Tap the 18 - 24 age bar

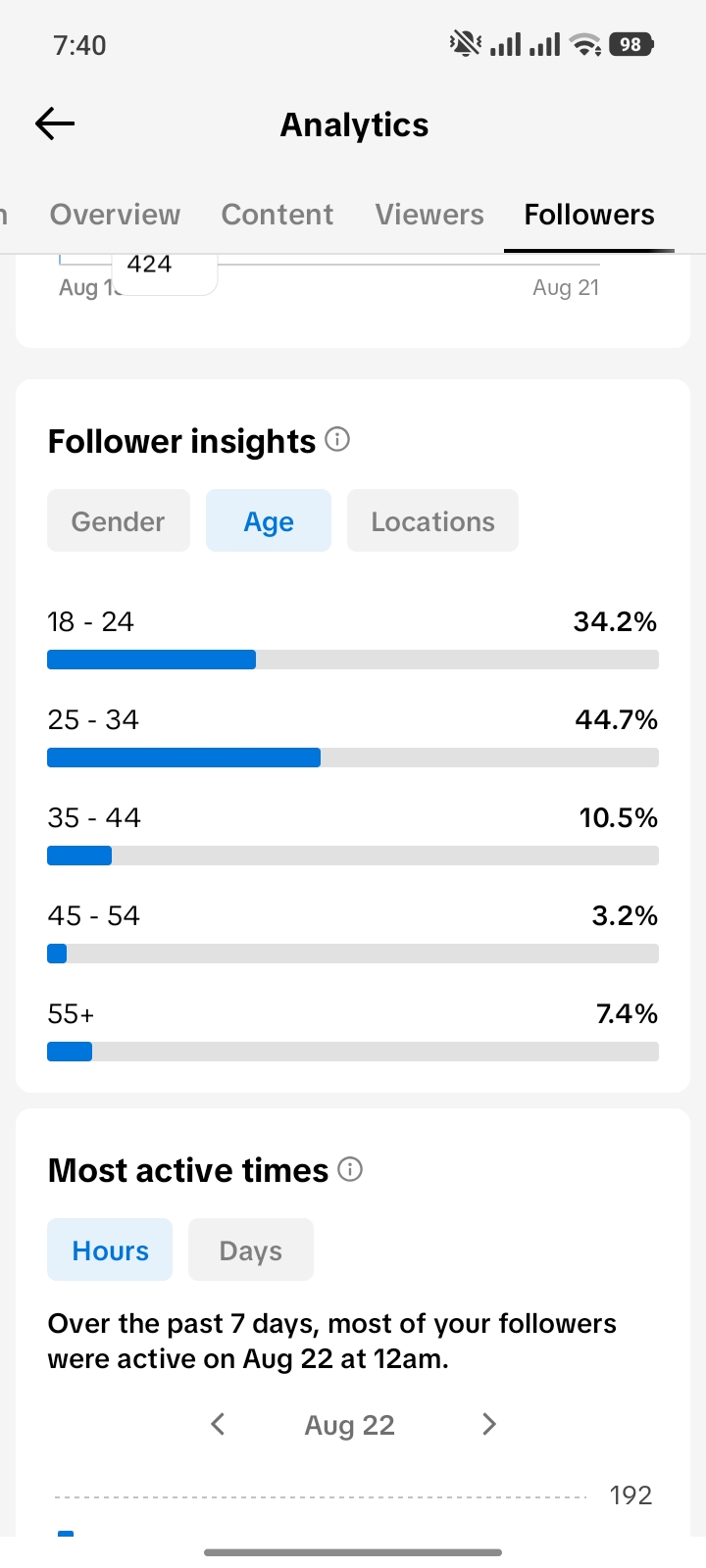tap(353, 660)
